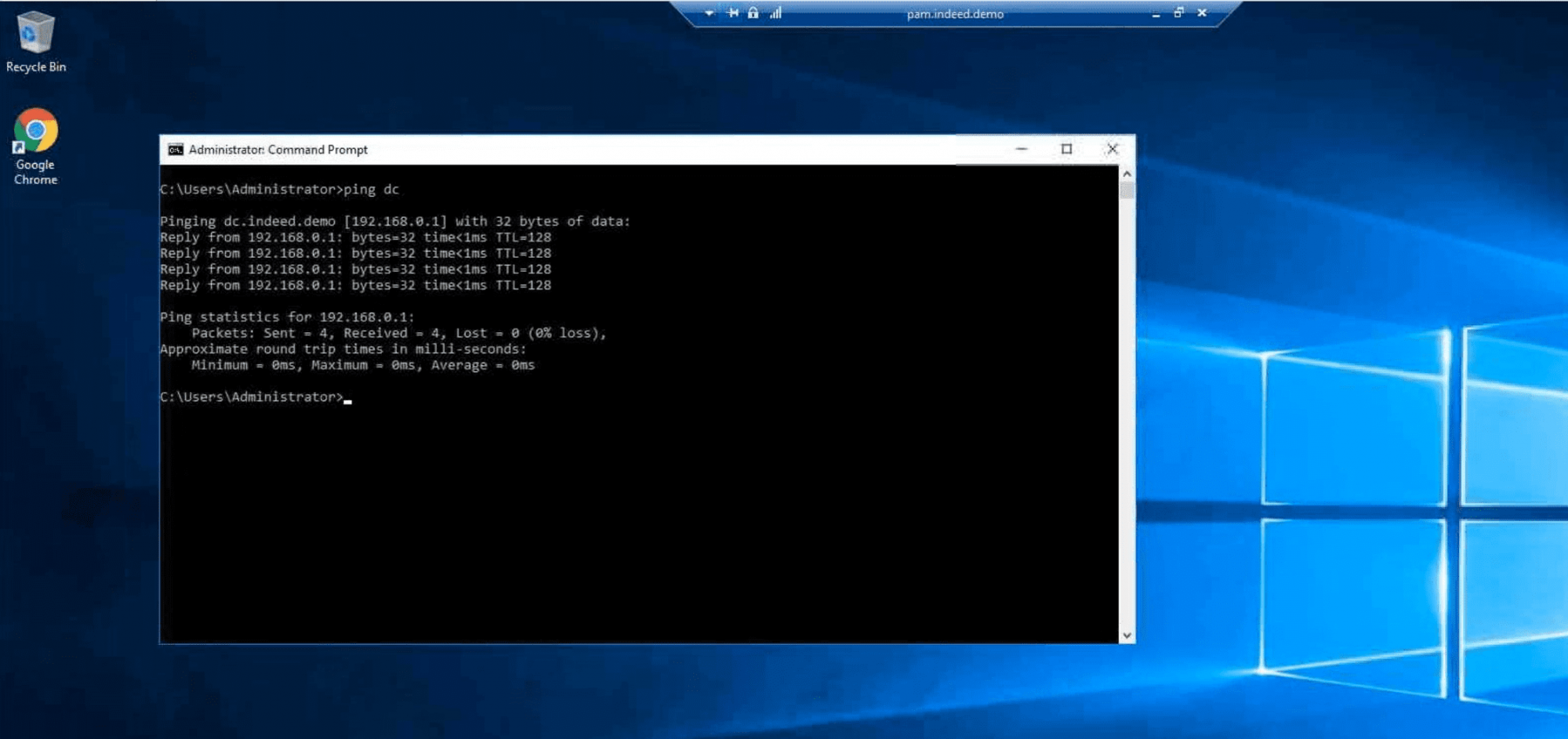The width and height of the screenshot is (1568, 739).
Task: Show connection quality via the signal bars icon
Action: tap(775, 13)
